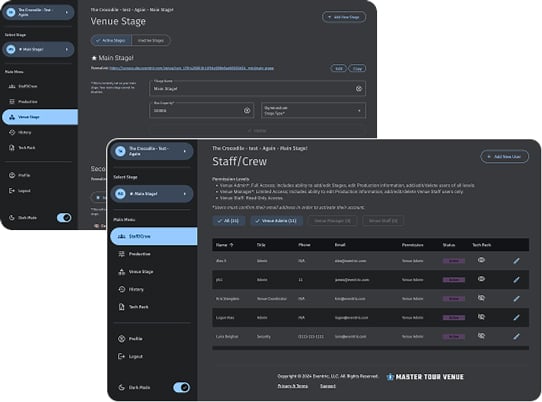Click the Phone column header
The width and height of the screenshot is (542, 402).
click(304, 245)
